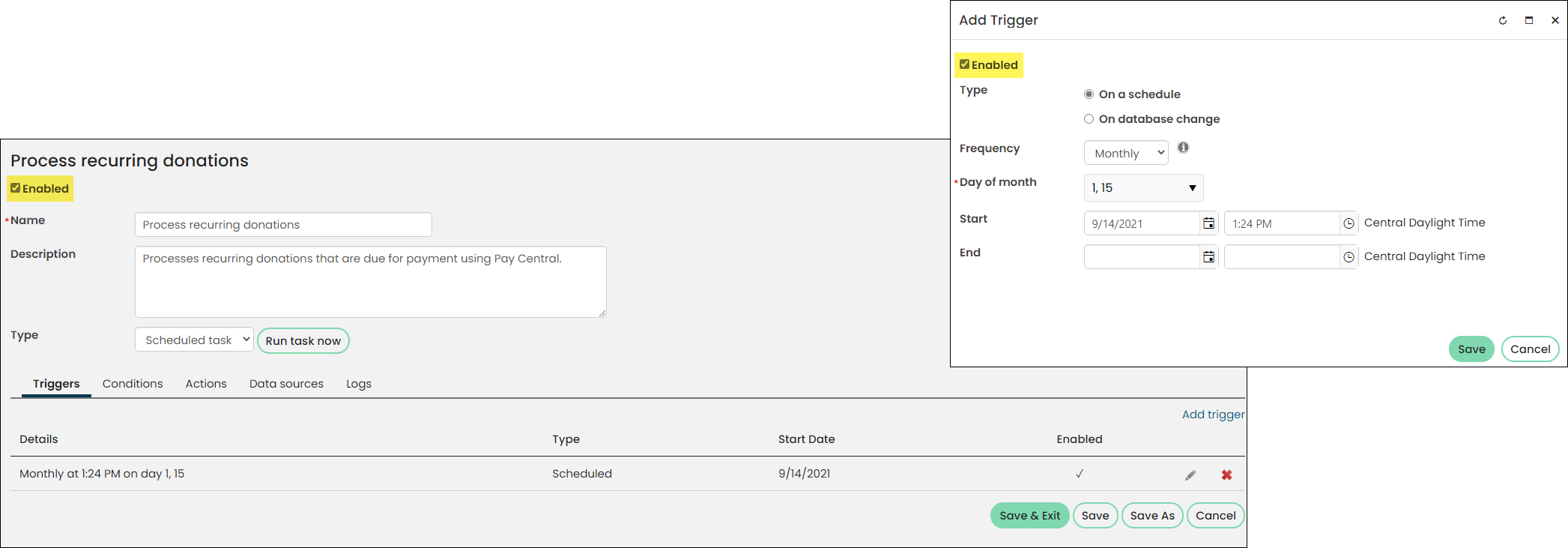
Task: Click the Start time field 1:24 PM
Action: point(1282,223)
